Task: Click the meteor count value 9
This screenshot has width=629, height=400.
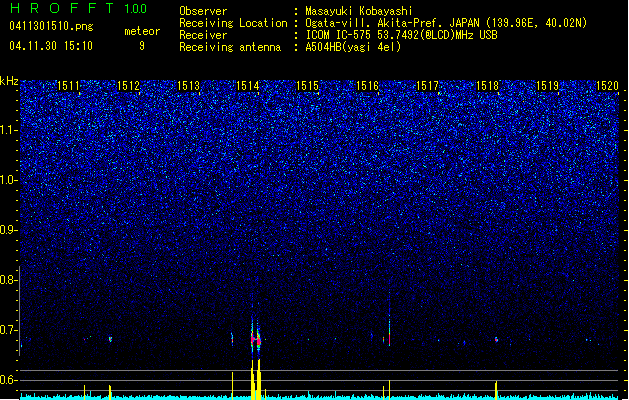Action: [142, 46]
